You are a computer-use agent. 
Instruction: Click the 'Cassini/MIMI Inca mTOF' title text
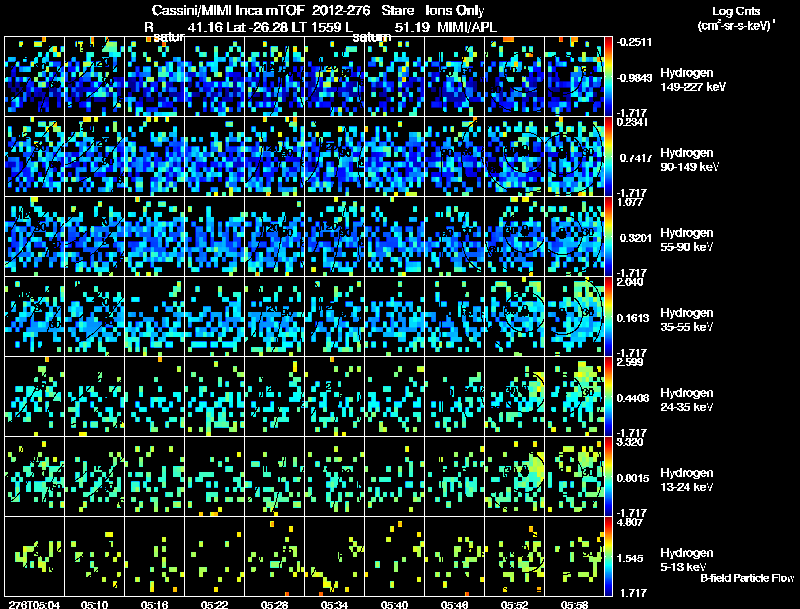228,11
